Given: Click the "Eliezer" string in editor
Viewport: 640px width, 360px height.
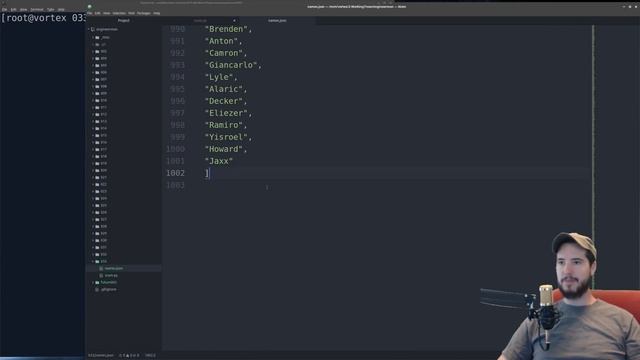Looking at the screenshot, I should point(226,113).
